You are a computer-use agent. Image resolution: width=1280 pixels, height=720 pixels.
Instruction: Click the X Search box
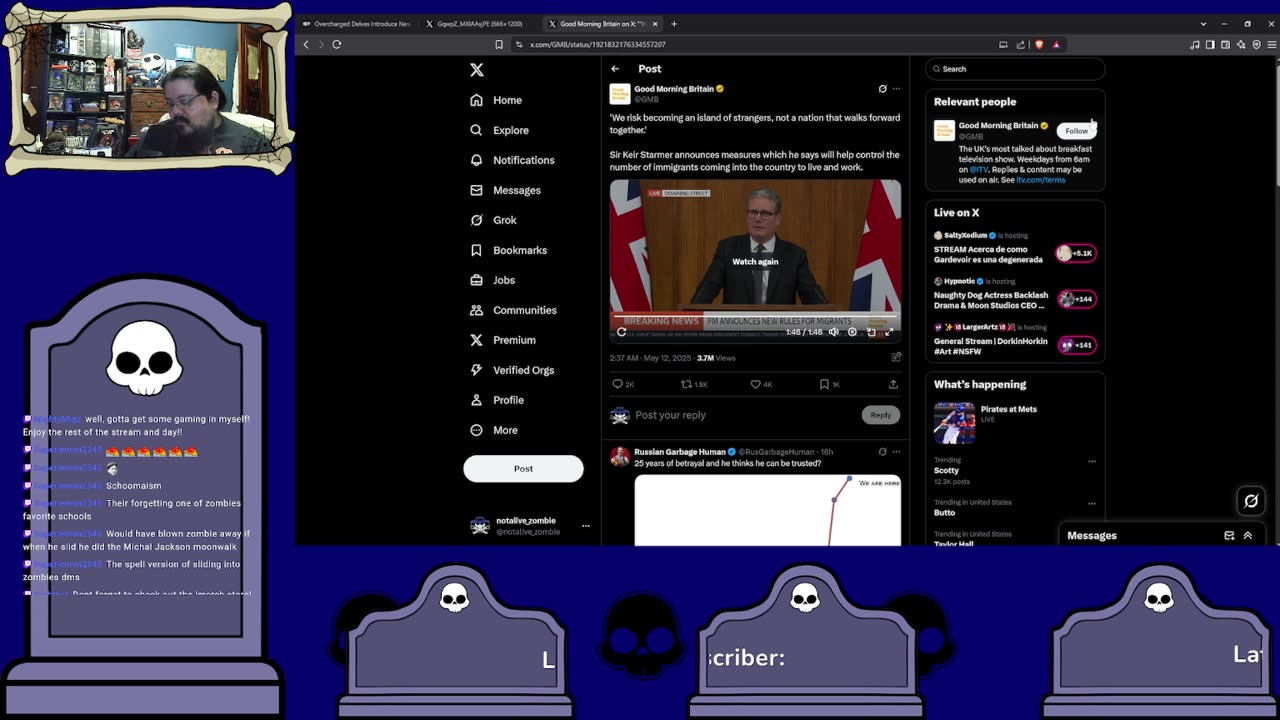1015,69
